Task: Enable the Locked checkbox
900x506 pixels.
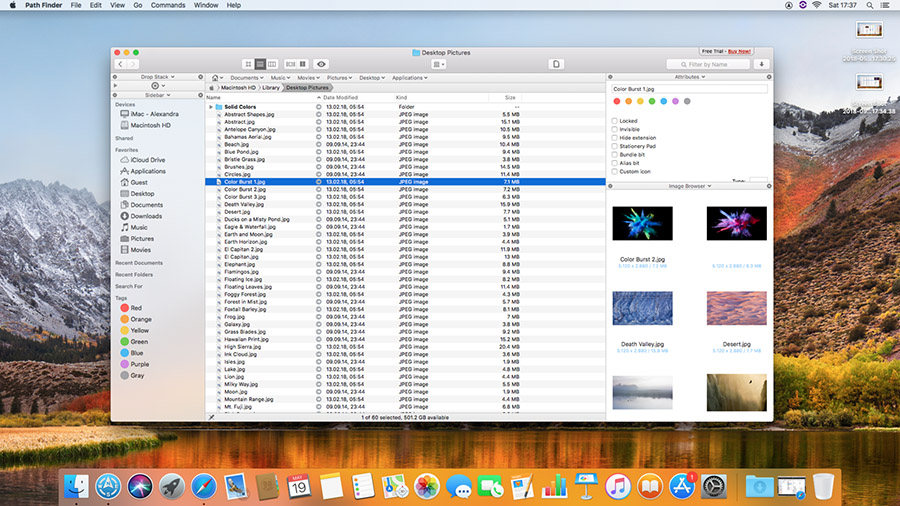Action: [615, 121]
